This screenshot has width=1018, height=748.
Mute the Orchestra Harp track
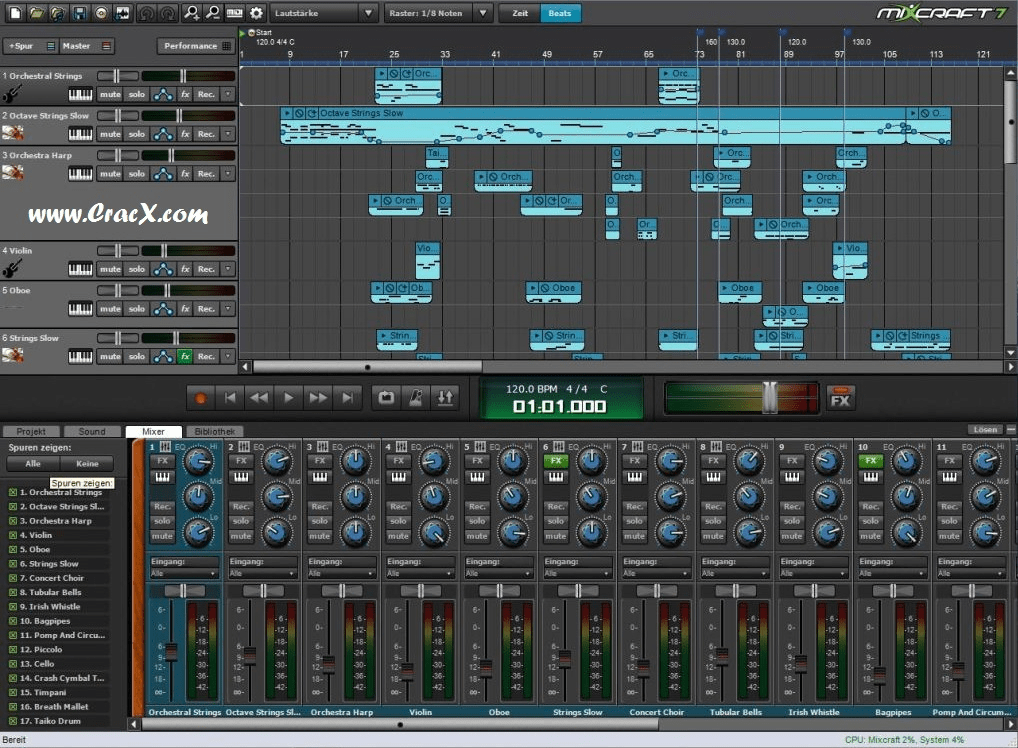pyautogui.click(x=110, y=173)
